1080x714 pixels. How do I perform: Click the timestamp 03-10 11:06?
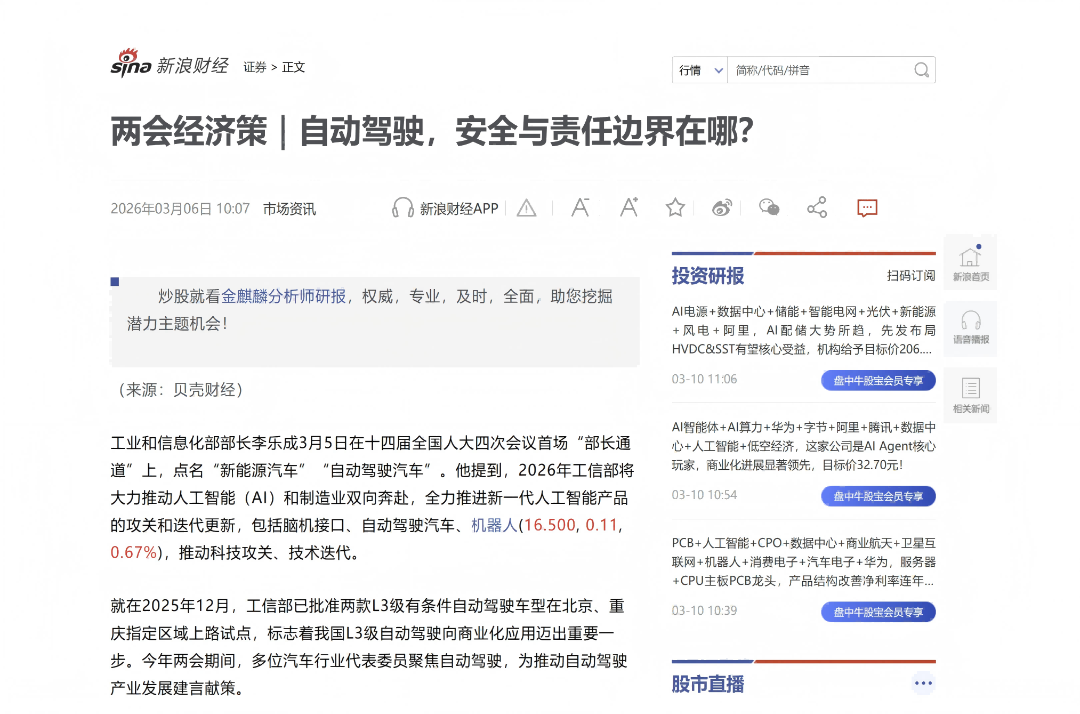pyautogui.click(x=704, y=379)
